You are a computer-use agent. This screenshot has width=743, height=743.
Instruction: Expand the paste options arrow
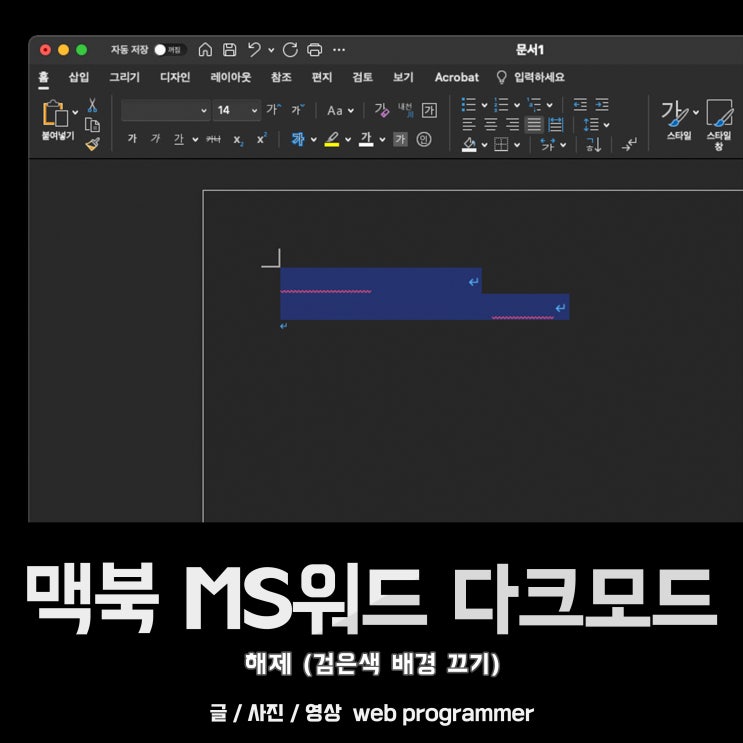coord(75,113)
